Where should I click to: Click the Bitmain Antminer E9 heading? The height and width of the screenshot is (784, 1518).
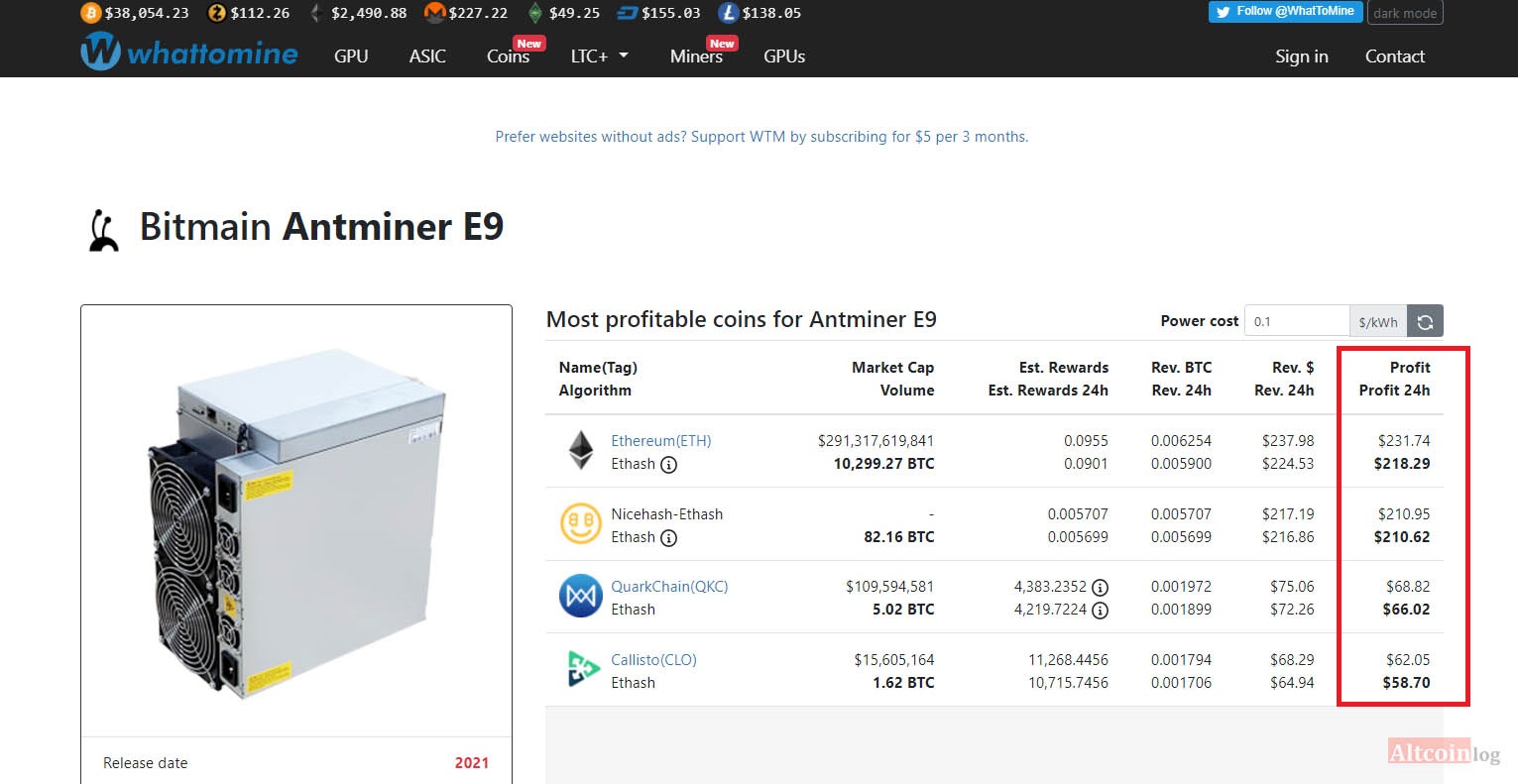pyautogui.click(x=321, y=227)
